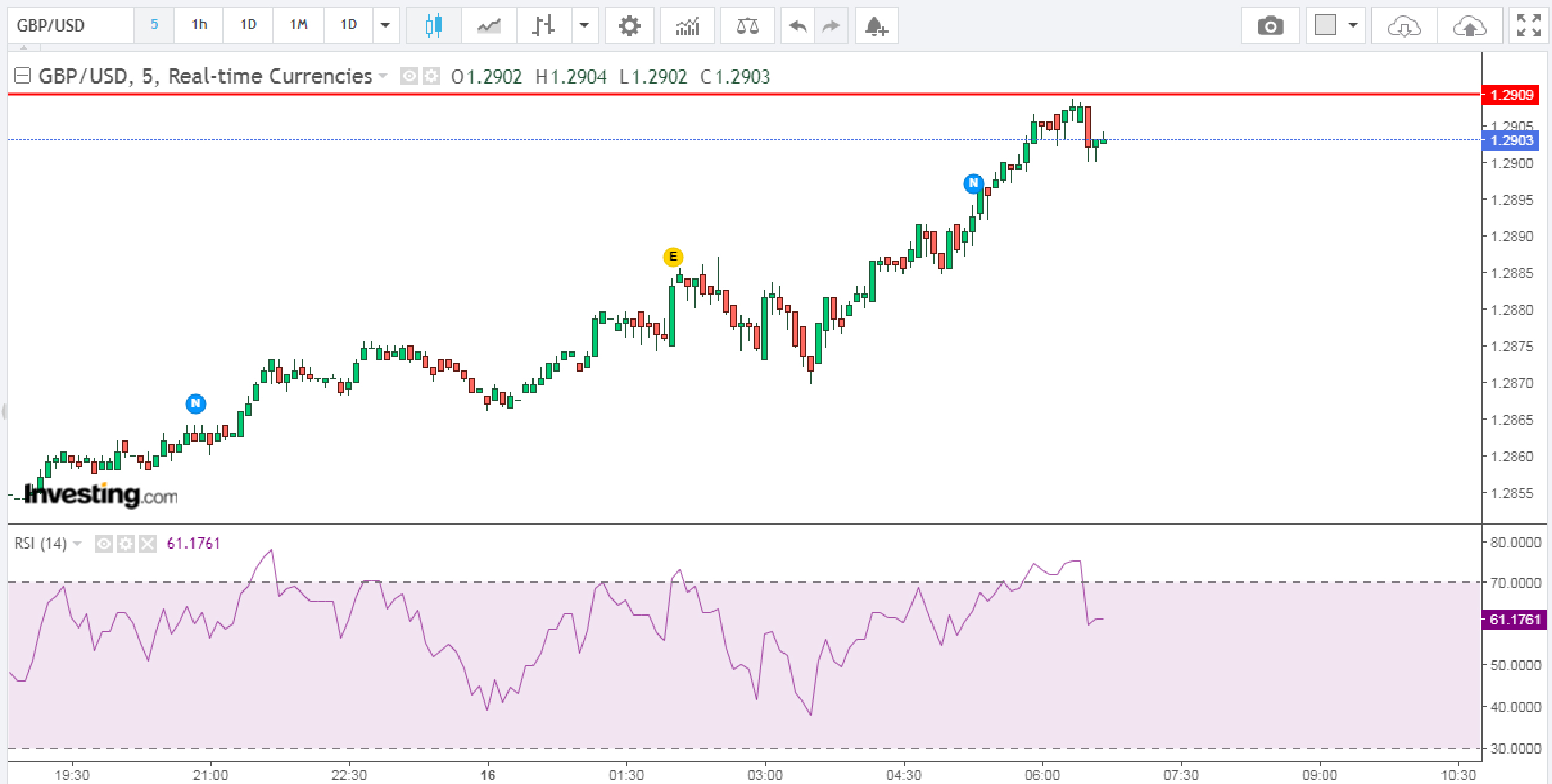
Task: Open chart properties gear
Action: tap(629, 25)
